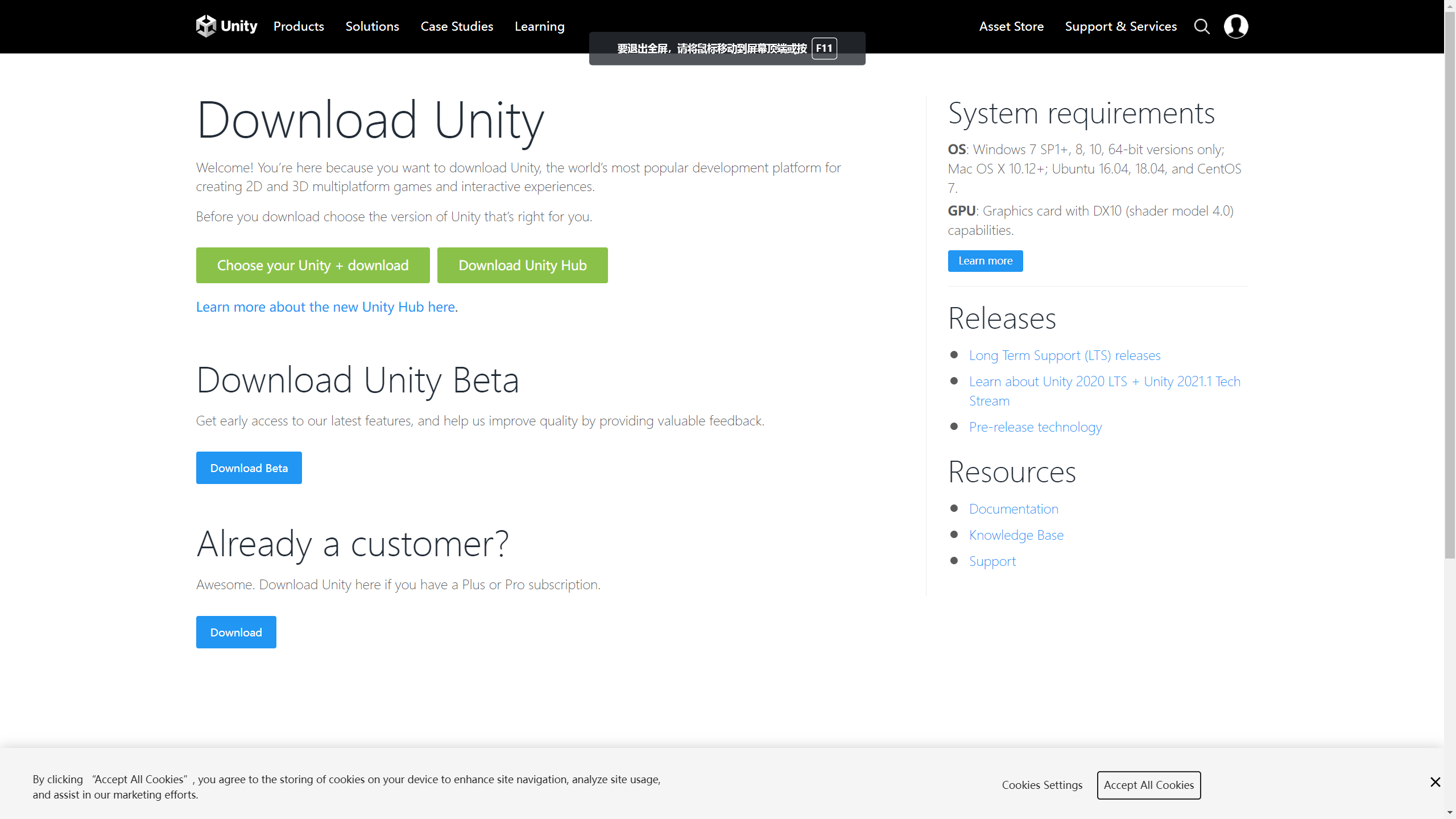This screenshot has width=1456, height=819.
Task: Click Choose your Unity + download
Action: click(x=312, y=265)
